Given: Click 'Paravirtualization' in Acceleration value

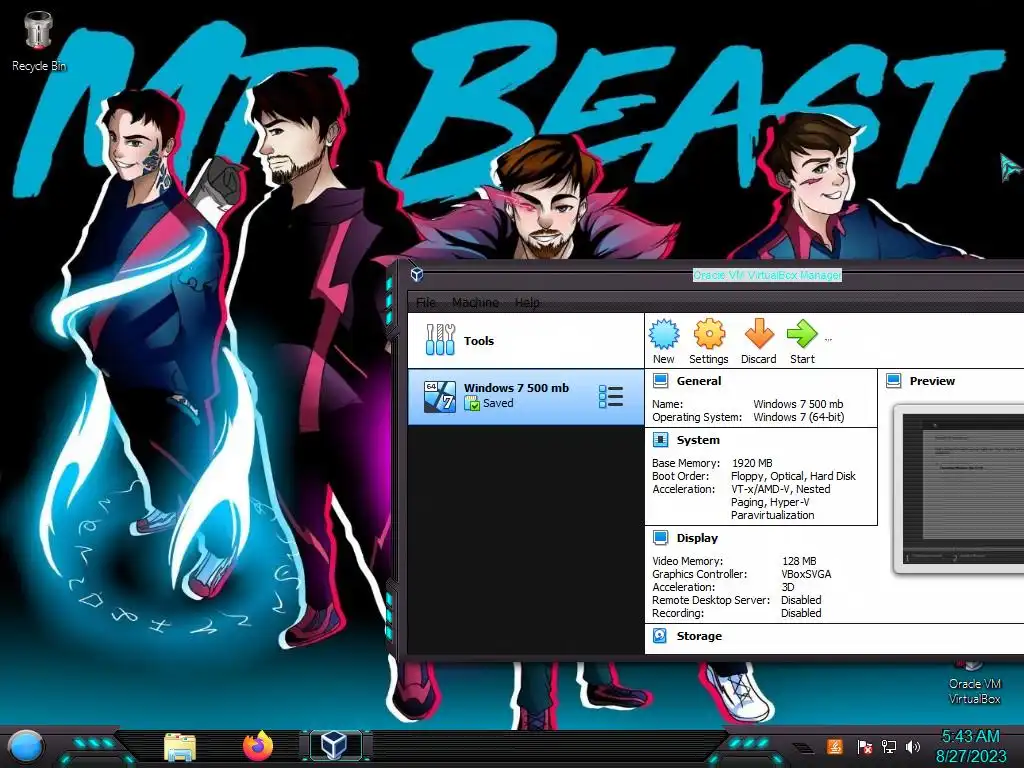Looking at the screenshot, I should coord(773,515).
